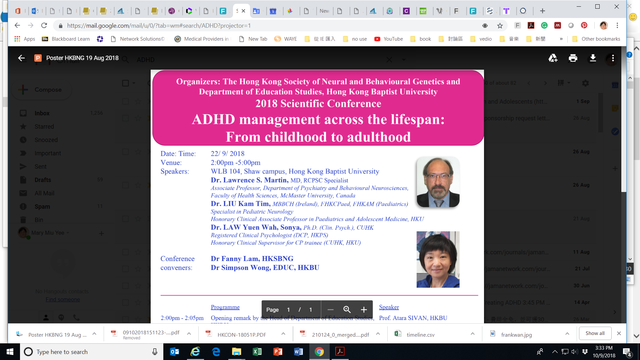The height and width of the screenshot is (360, 640).
Task: Close the downloads bar
Action: pyautogui.click(x=619, y=333)
